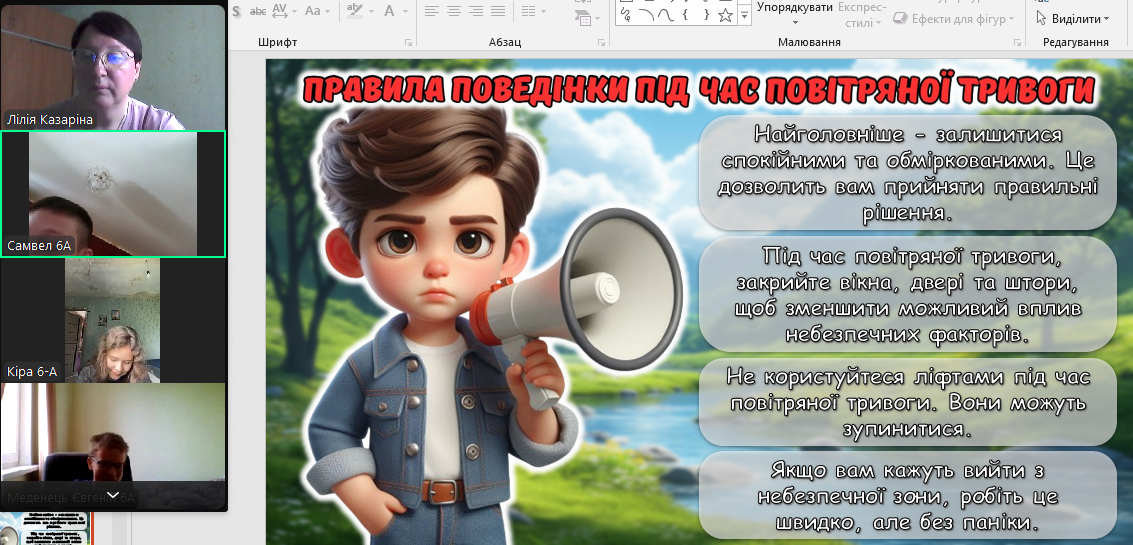
Task: Expand the Change Case Aa dropdown arrow
Action: [327, 12]
